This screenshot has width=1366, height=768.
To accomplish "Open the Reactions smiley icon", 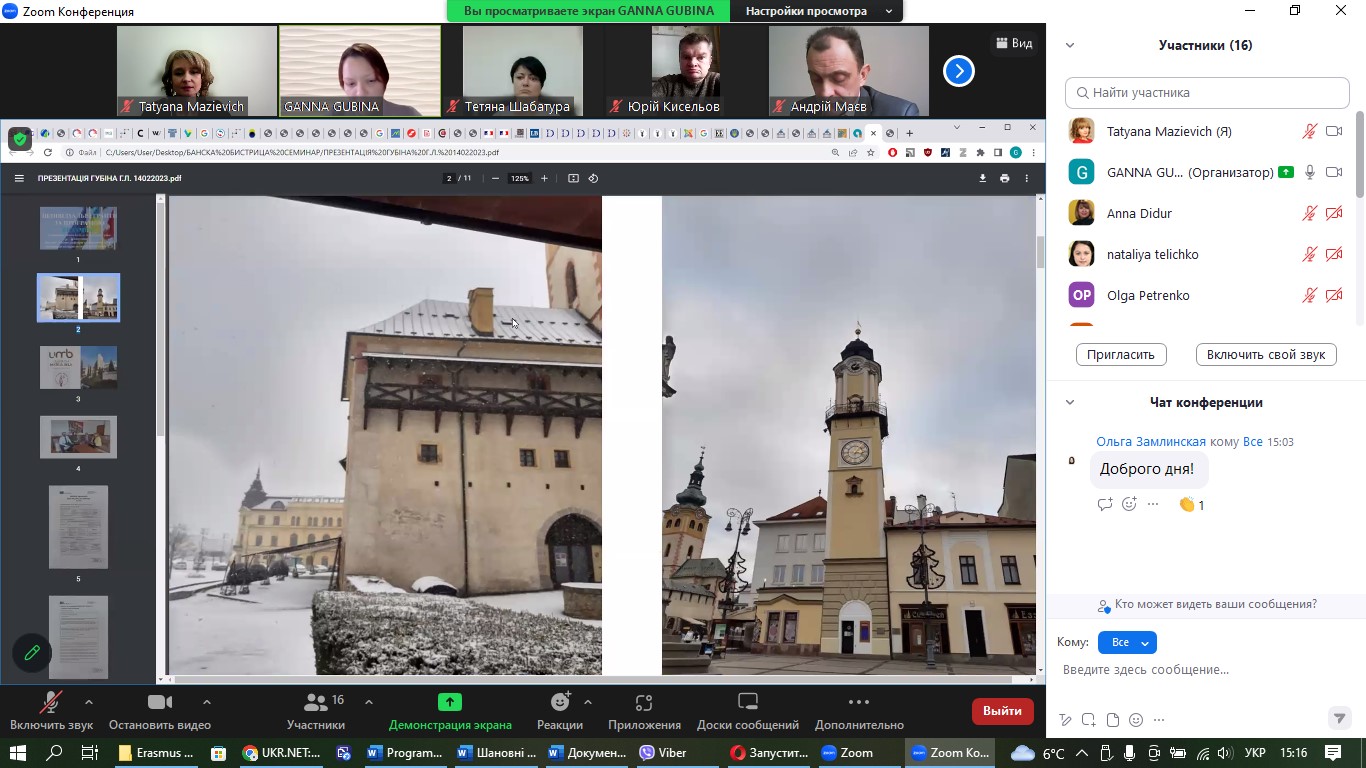I will (x=560, y=703).
